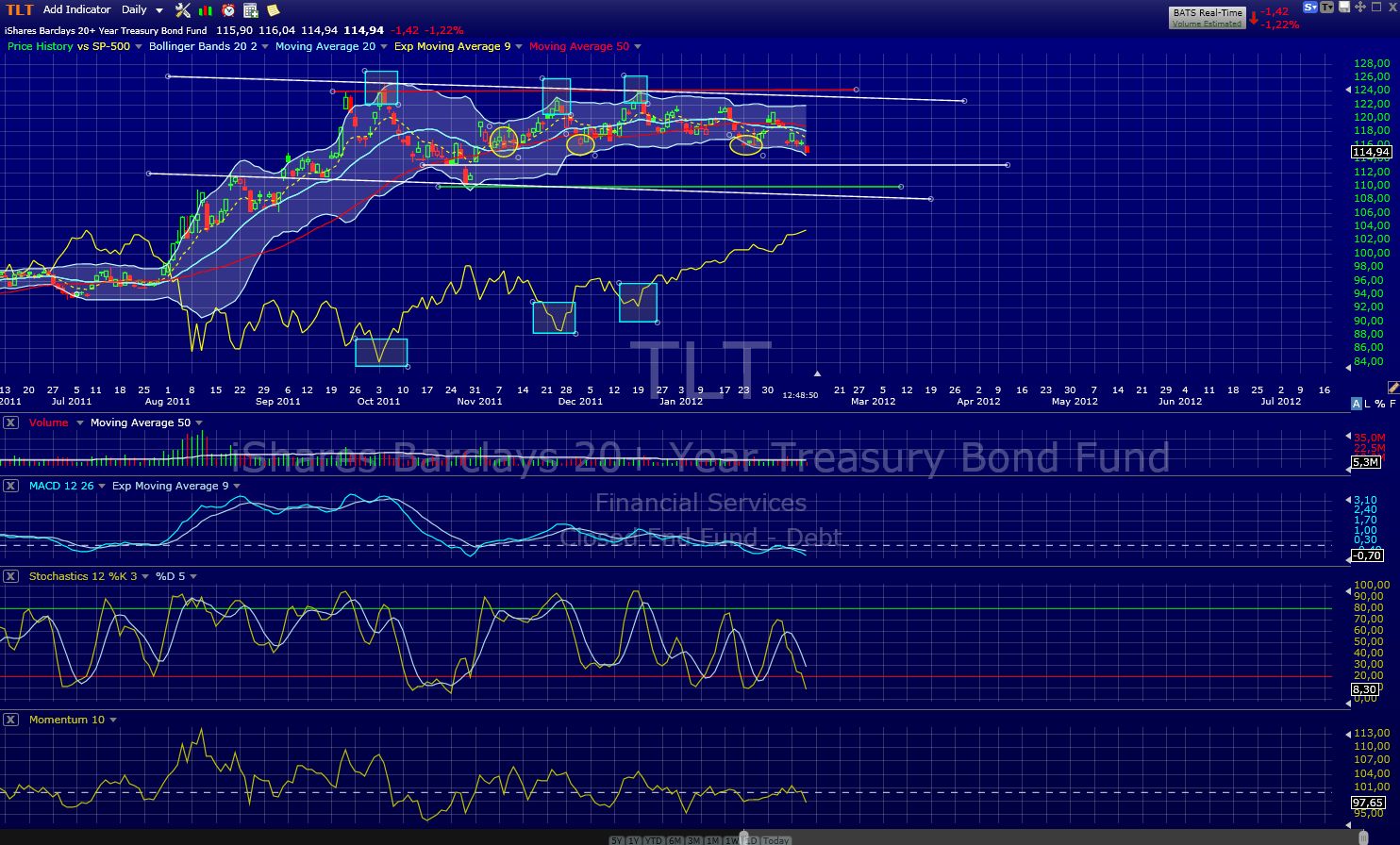Toggle F scale option button
This screenshot has width=1400, height=845.
point(1392,404)
